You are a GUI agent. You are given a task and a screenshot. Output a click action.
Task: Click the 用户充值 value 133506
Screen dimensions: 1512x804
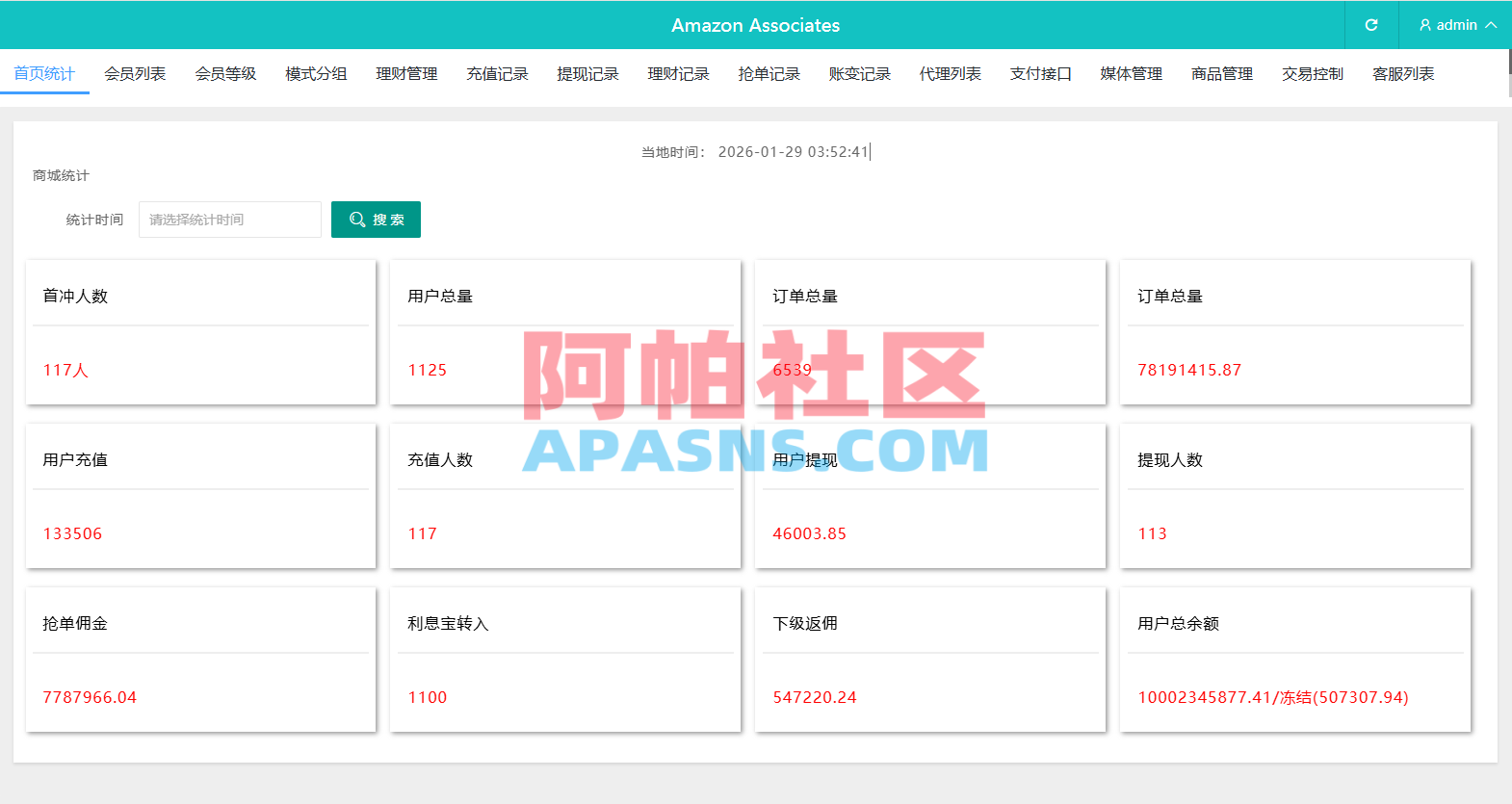pos(72,533)
